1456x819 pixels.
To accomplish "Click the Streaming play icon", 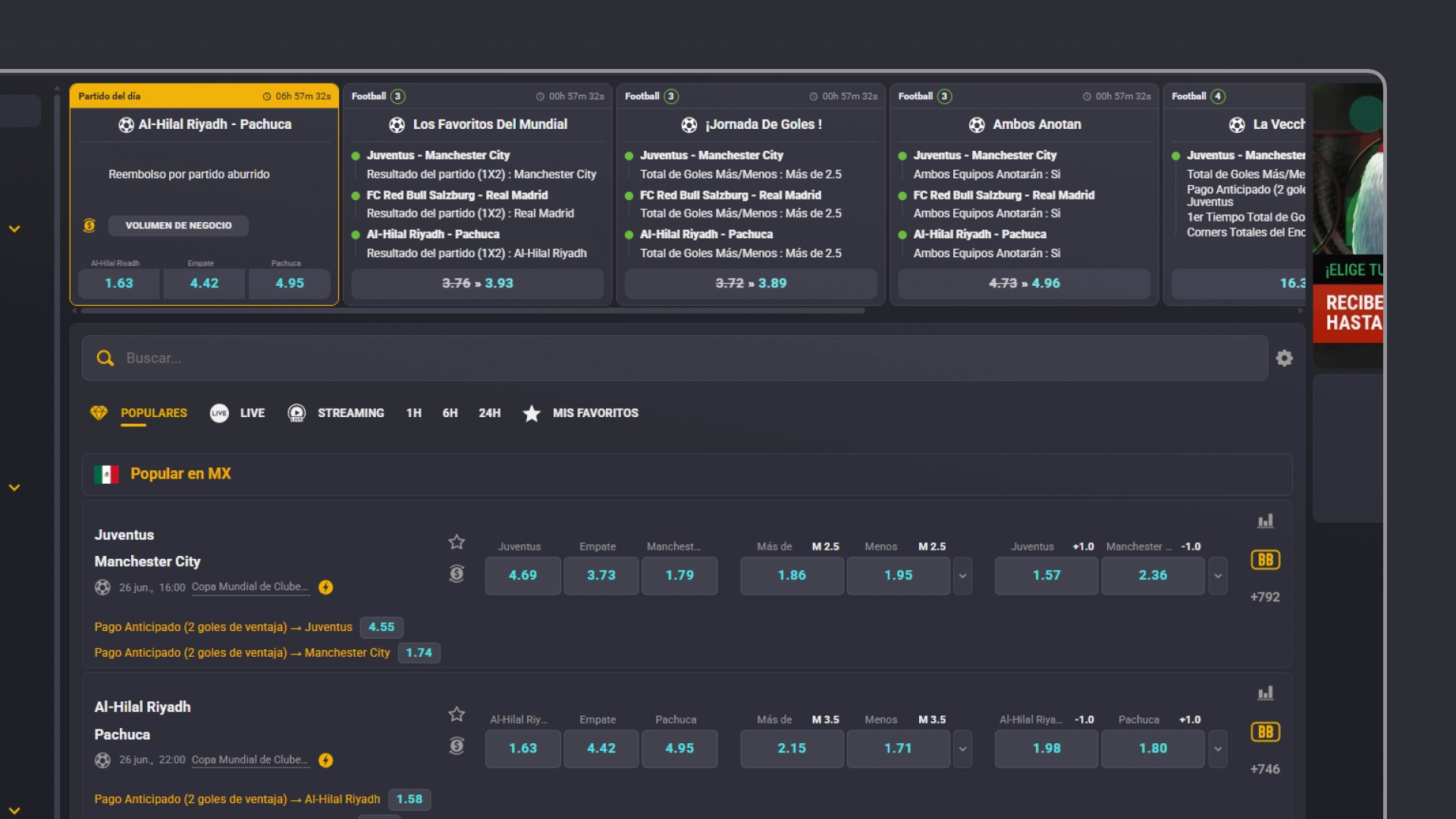I will tap(297, 413).
